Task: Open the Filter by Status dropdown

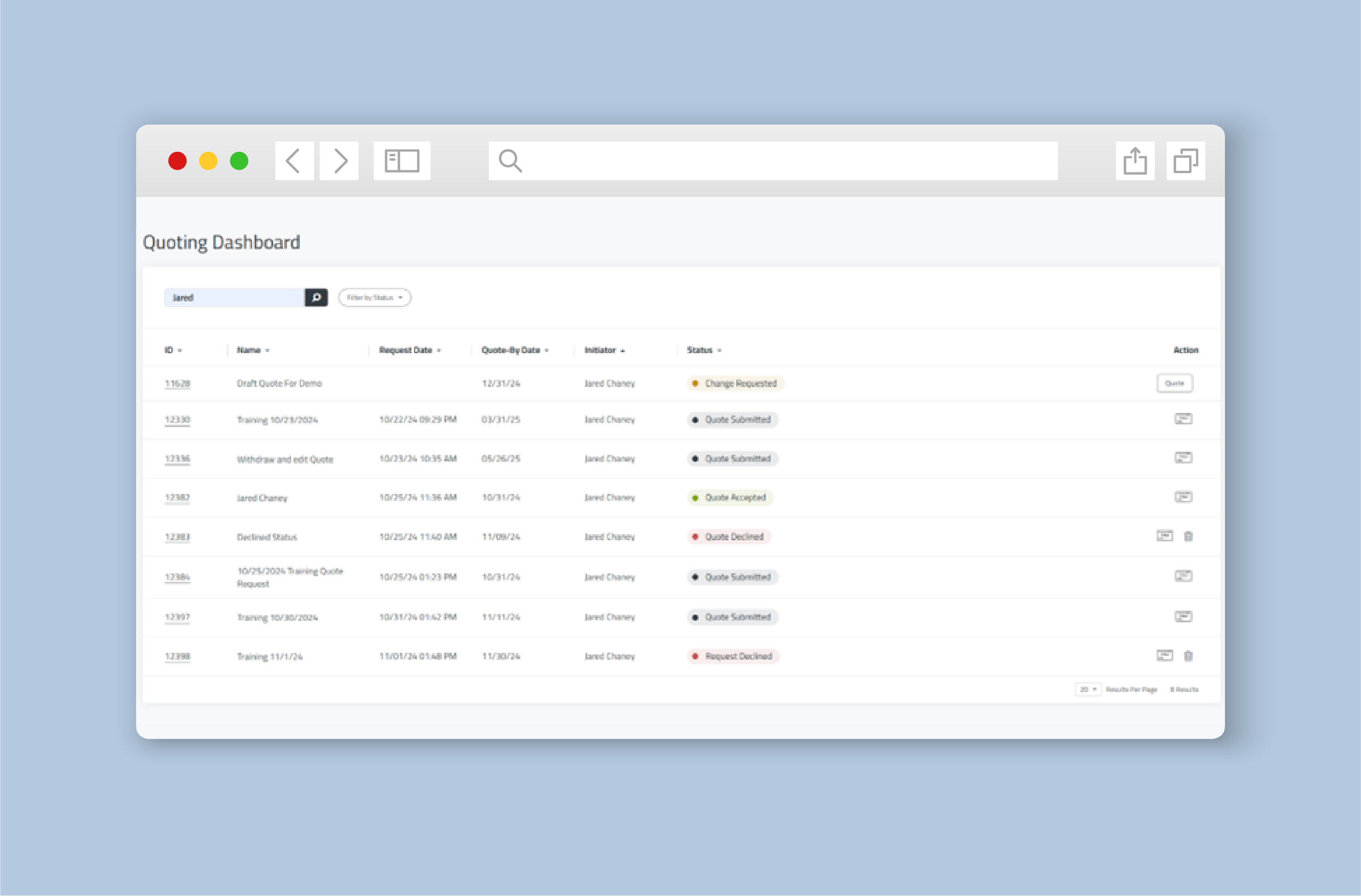Action: [x=374, y=298]
